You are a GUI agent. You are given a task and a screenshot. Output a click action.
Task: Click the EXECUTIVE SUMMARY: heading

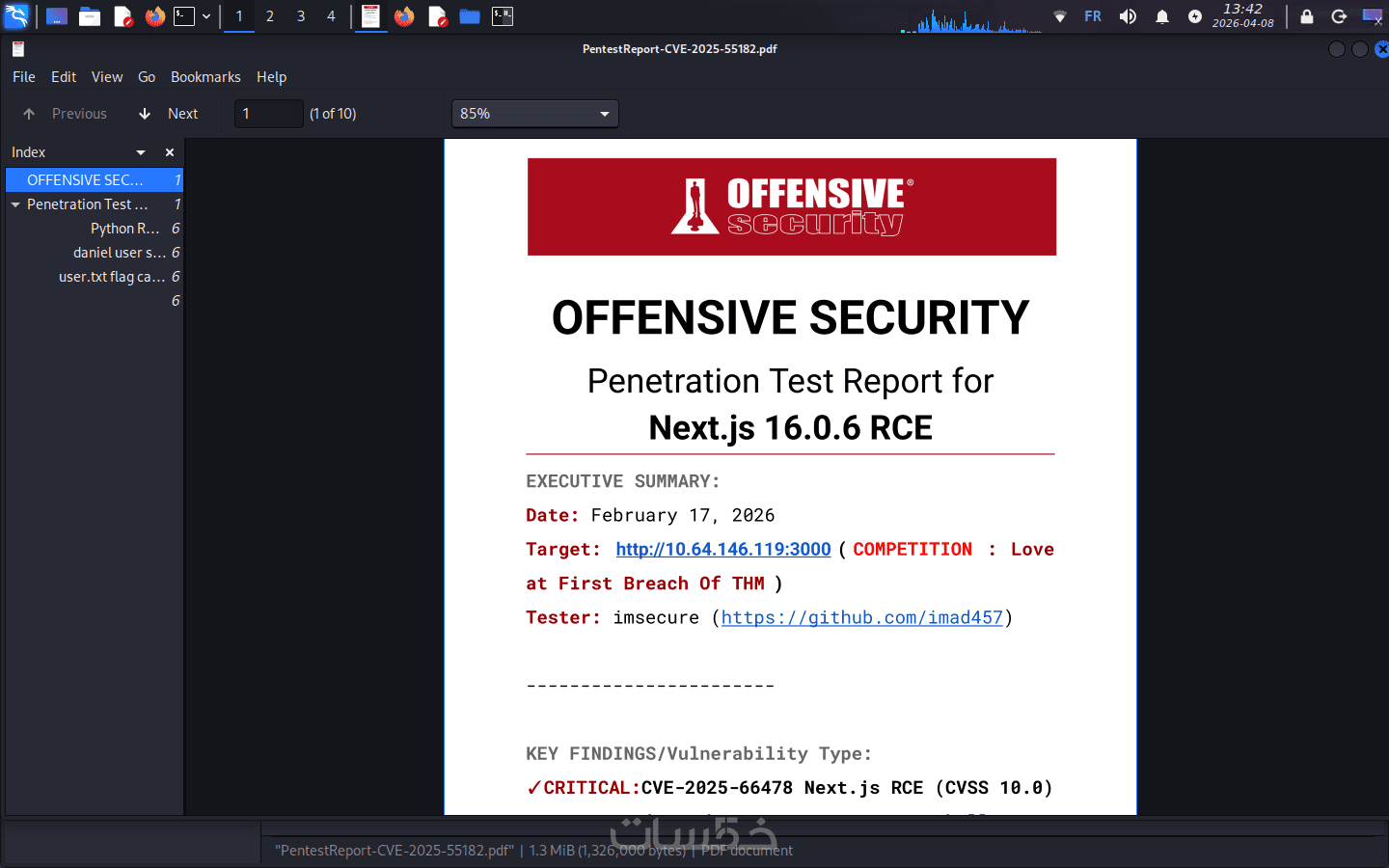pyautogui.click(x=622, y=481)
